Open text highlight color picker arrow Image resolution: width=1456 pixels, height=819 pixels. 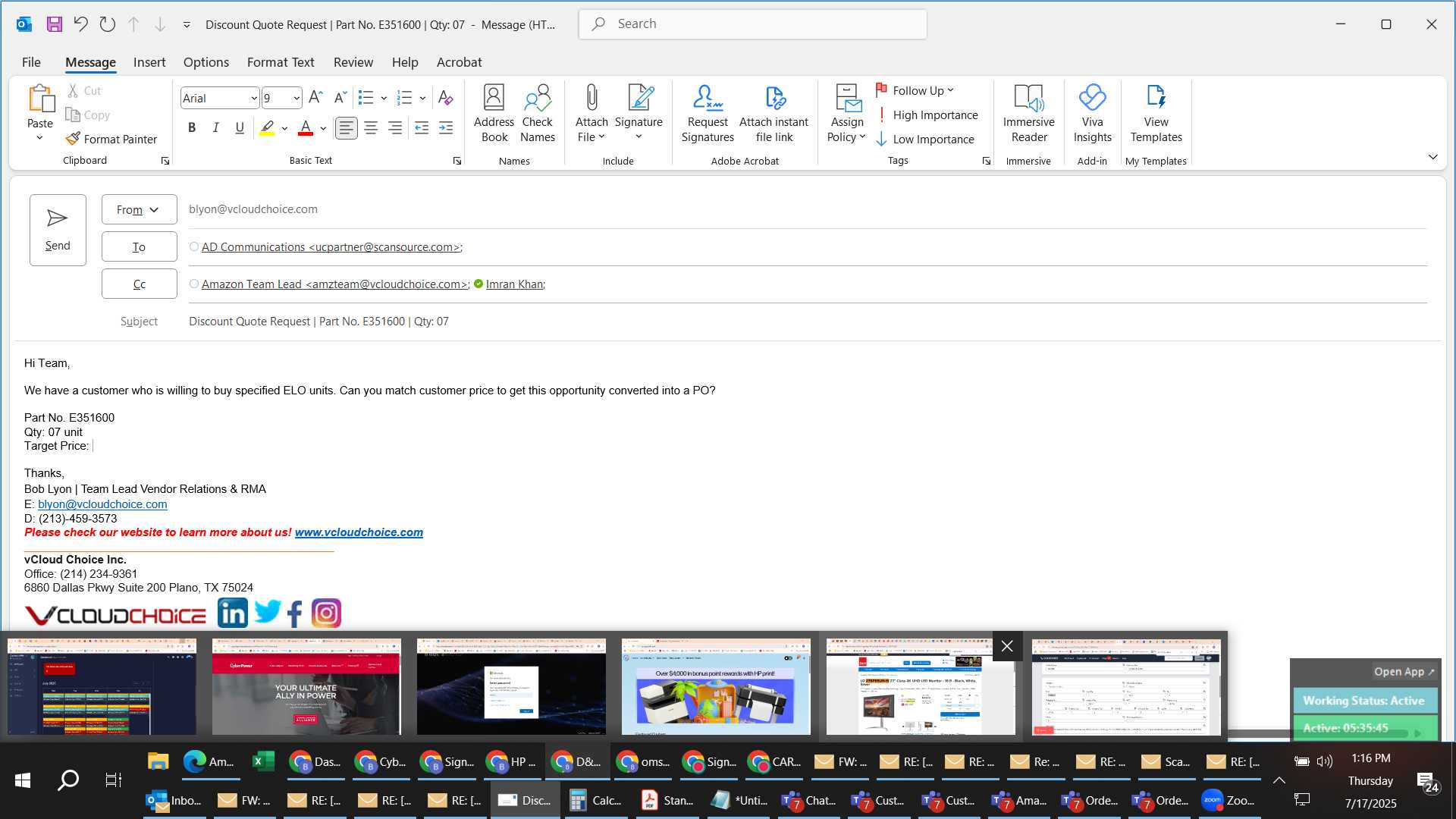pos(284,128)
